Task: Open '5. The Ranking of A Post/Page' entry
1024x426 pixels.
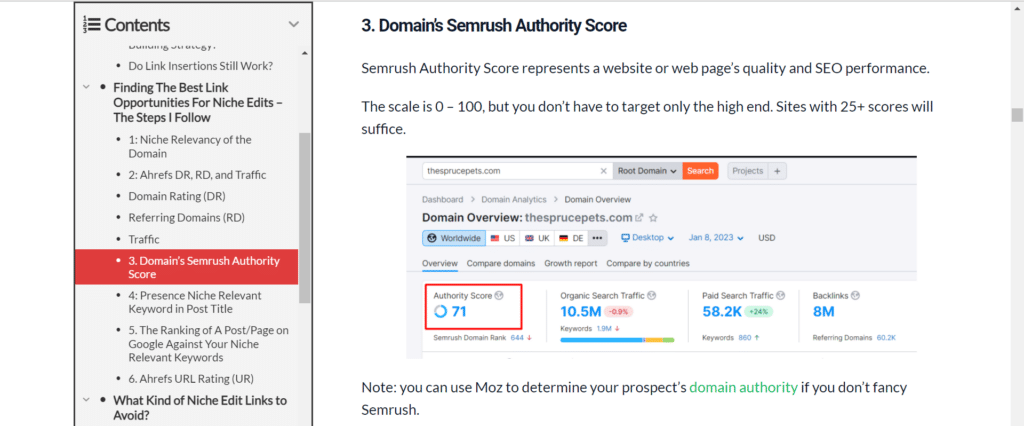Action: point(208,344)
